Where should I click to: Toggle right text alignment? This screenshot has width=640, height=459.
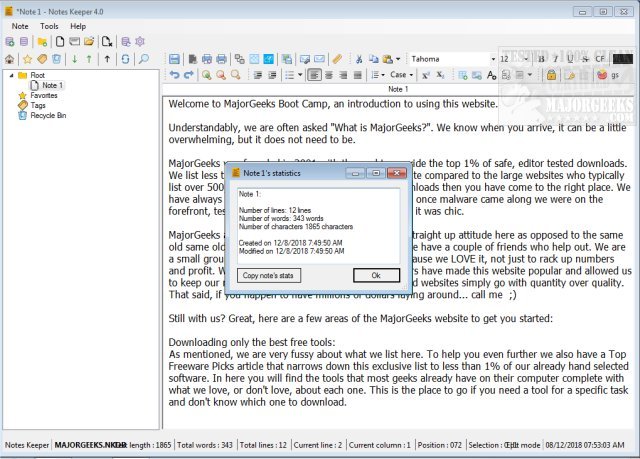(x=343, y=75)
